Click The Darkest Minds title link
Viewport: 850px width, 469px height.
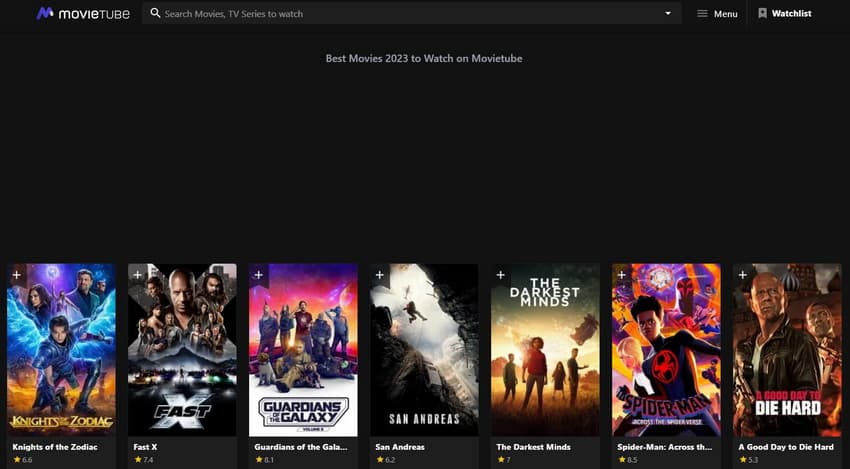click(533, 447)
